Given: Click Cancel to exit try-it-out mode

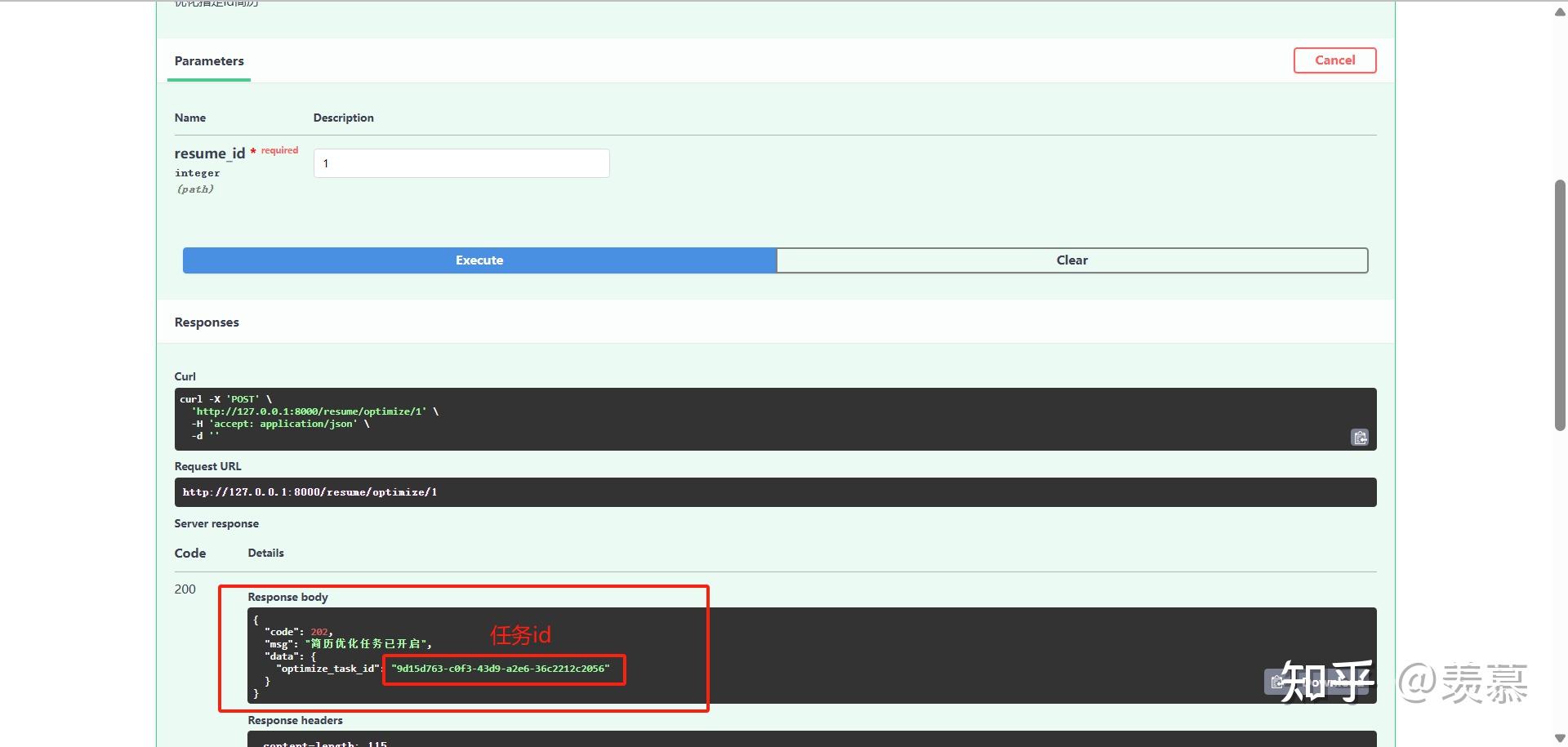Looking at the screenshot, I should (x=1334, y=60).
